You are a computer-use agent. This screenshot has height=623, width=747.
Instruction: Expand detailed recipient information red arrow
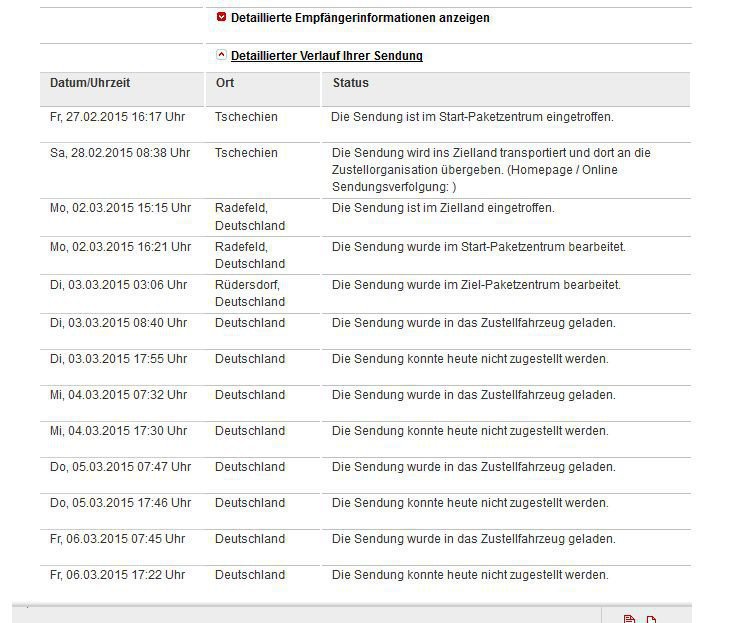click(x=221, y=17)
